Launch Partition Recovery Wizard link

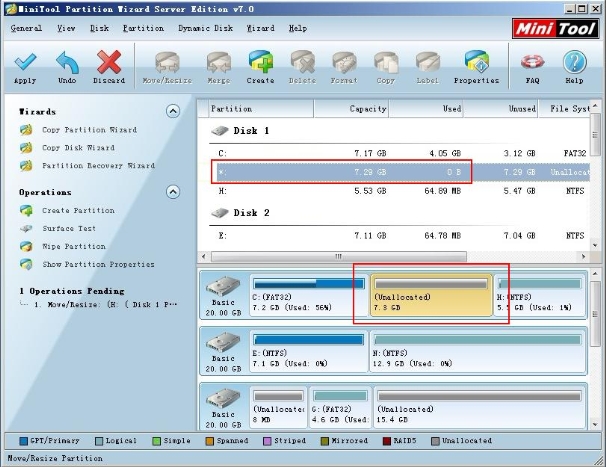(x=99, y=165)
